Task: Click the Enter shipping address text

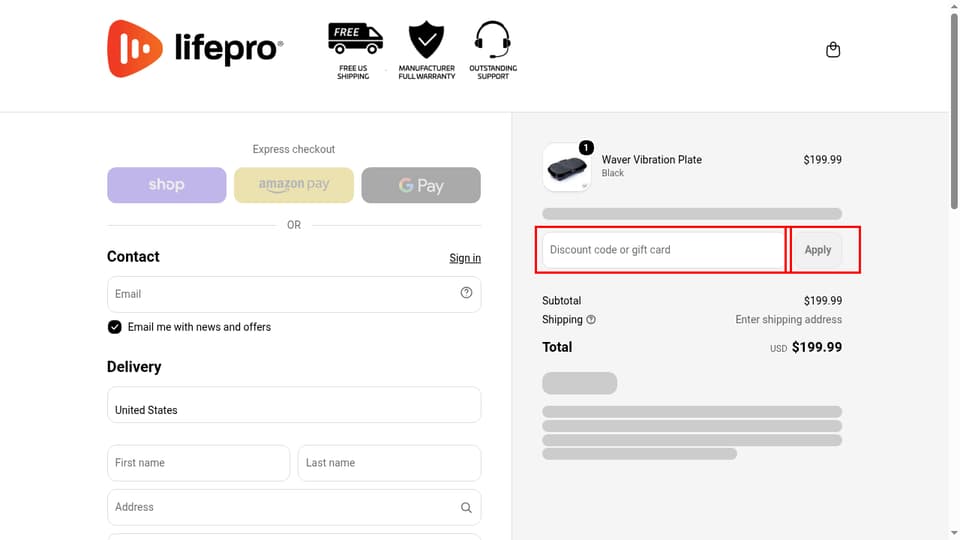Action: coord(789,320)
